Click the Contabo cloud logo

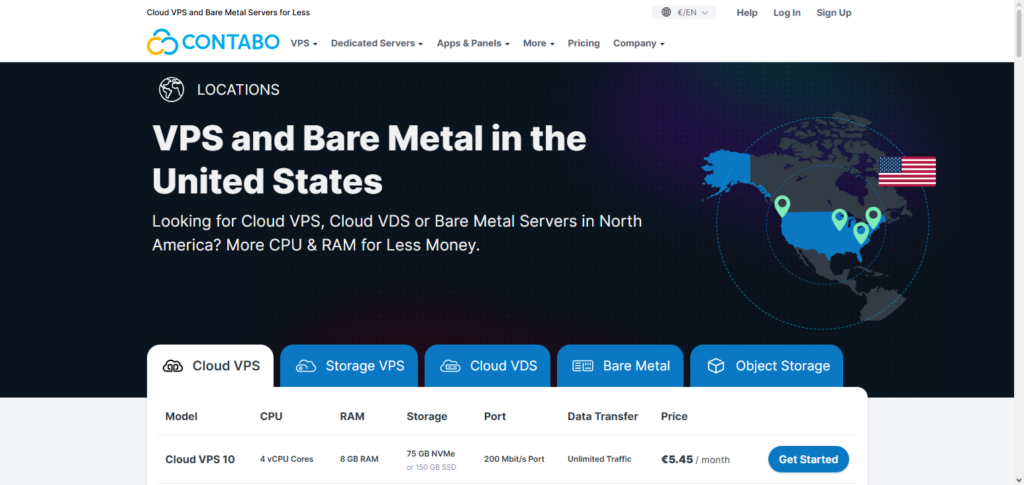[x=162, y=43]
